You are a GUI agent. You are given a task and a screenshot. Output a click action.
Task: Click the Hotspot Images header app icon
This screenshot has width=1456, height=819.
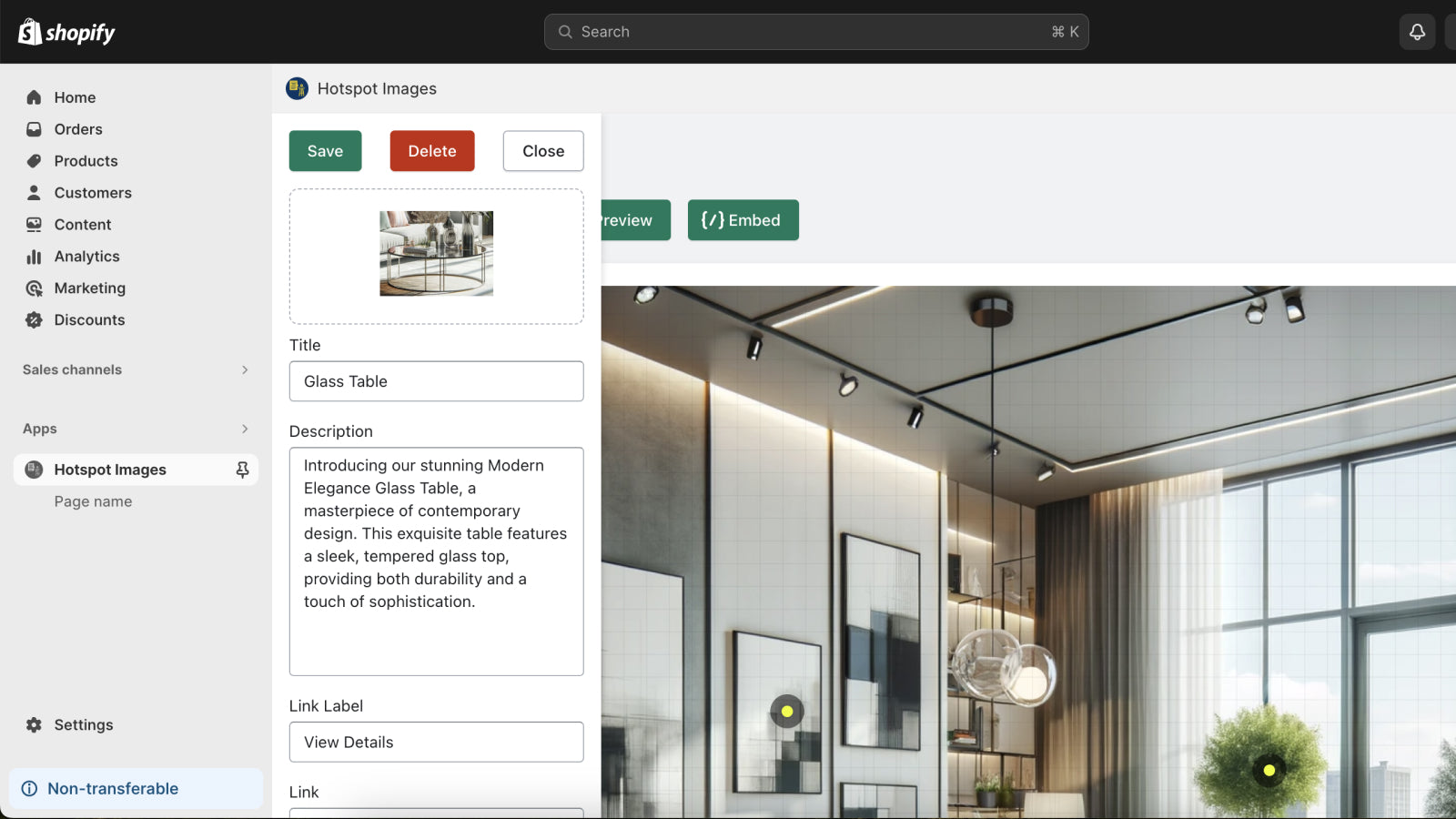coord(297,88)
